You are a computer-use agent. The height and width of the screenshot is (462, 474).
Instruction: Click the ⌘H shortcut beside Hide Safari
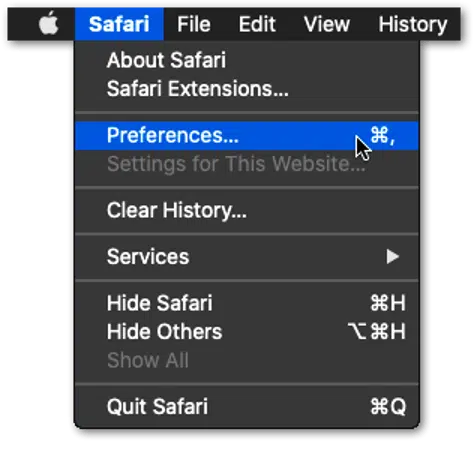tap(388, 303)
